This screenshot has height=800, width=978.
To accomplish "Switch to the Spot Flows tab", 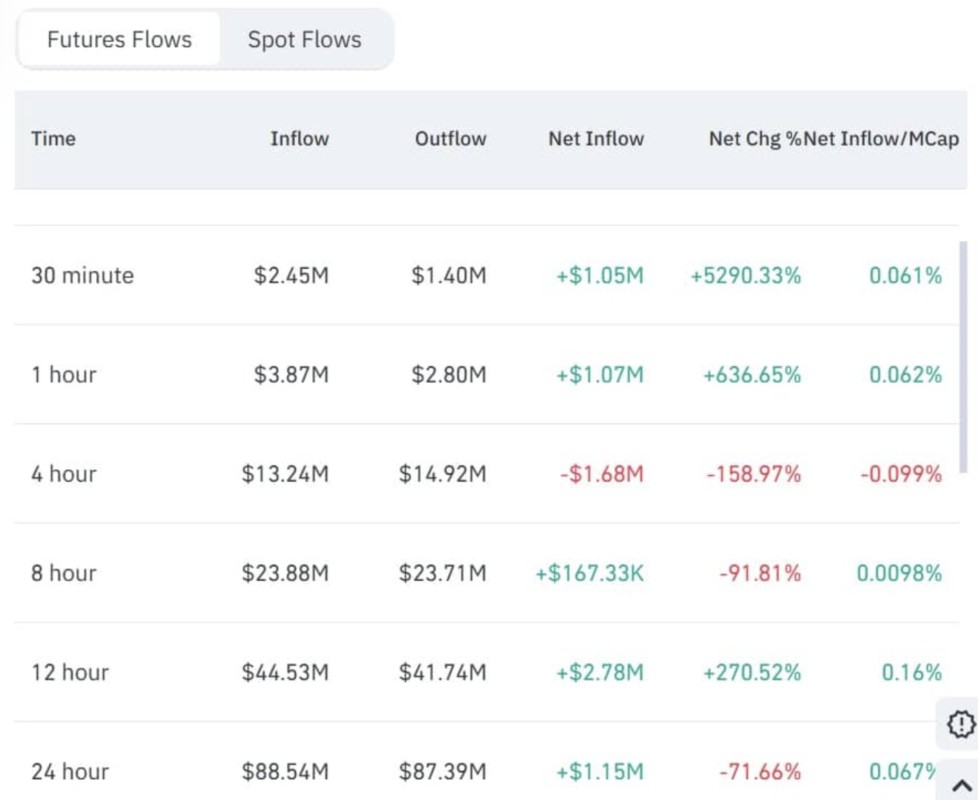I will pos(304,40).
